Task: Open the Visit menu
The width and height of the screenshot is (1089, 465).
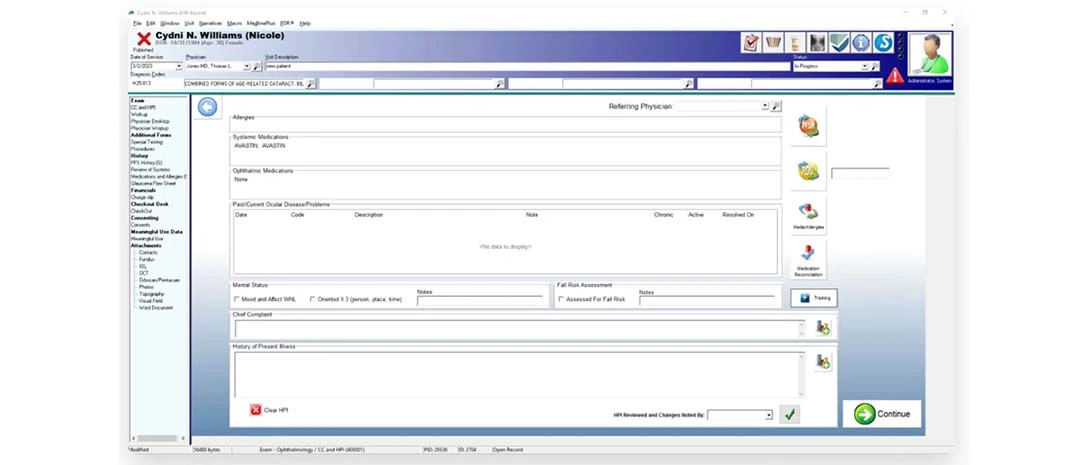Action: 189,23
